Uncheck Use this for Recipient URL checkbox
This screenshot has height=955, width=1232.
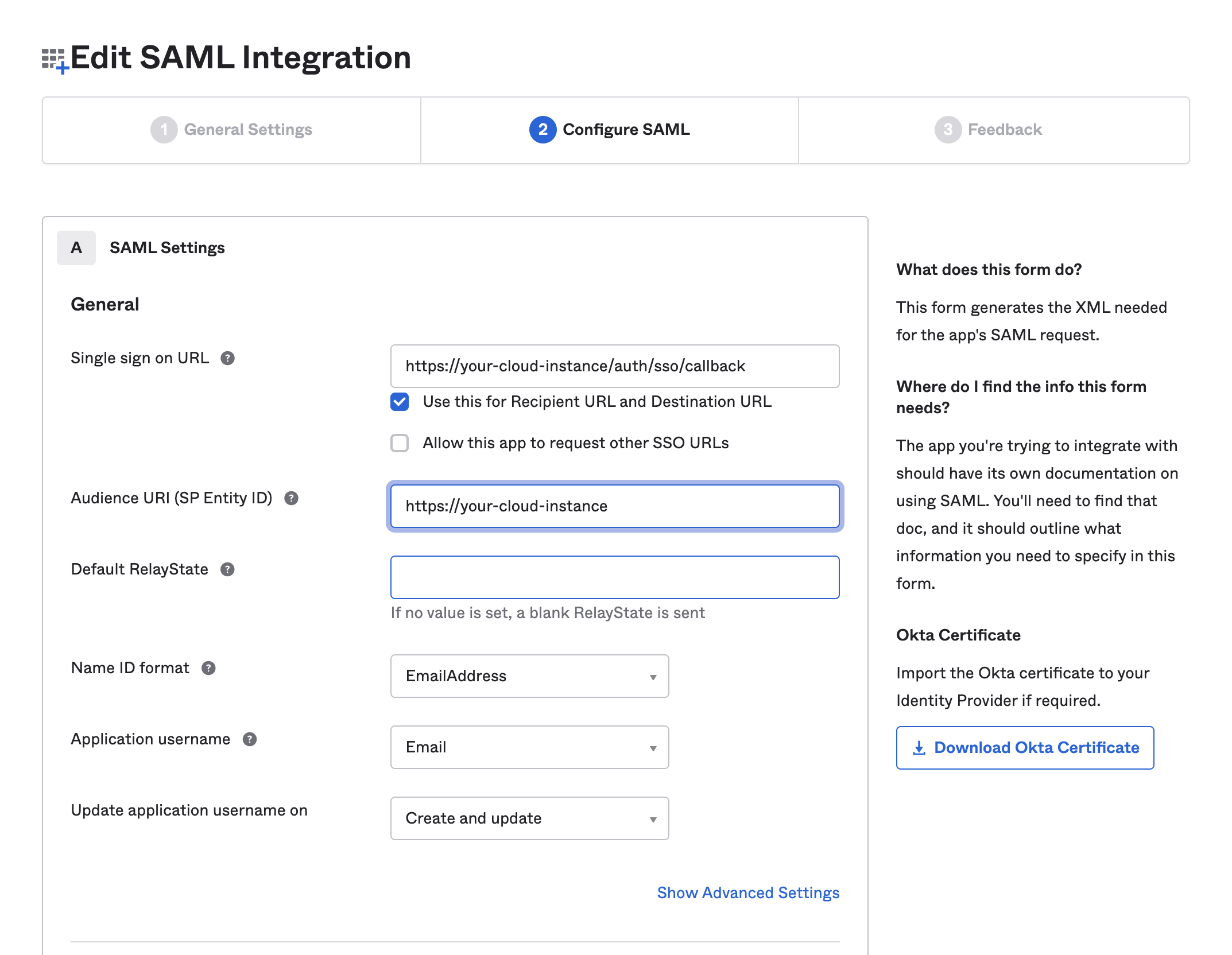(x=400, y=402)
